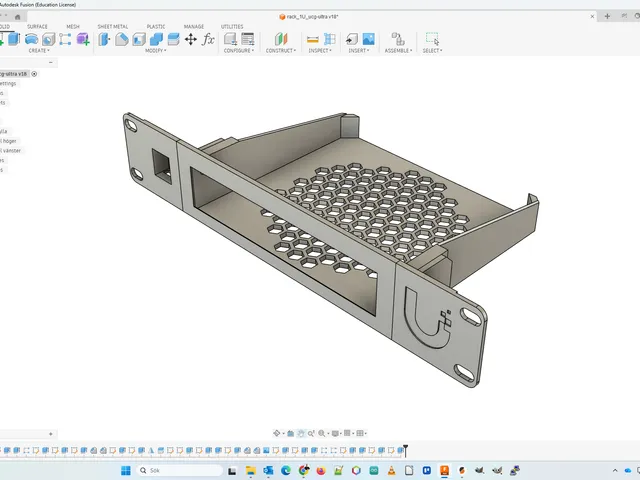640x480 pixels.
Task: Click the Insert Derive icon
Action: [x=351, y=39]
